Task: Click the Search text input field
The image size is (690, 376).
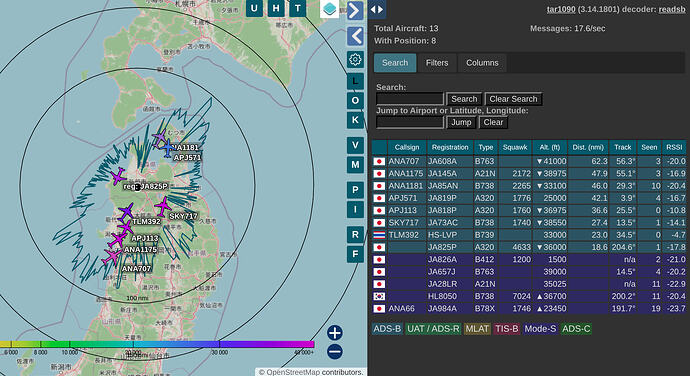Action: coord(410,99)
